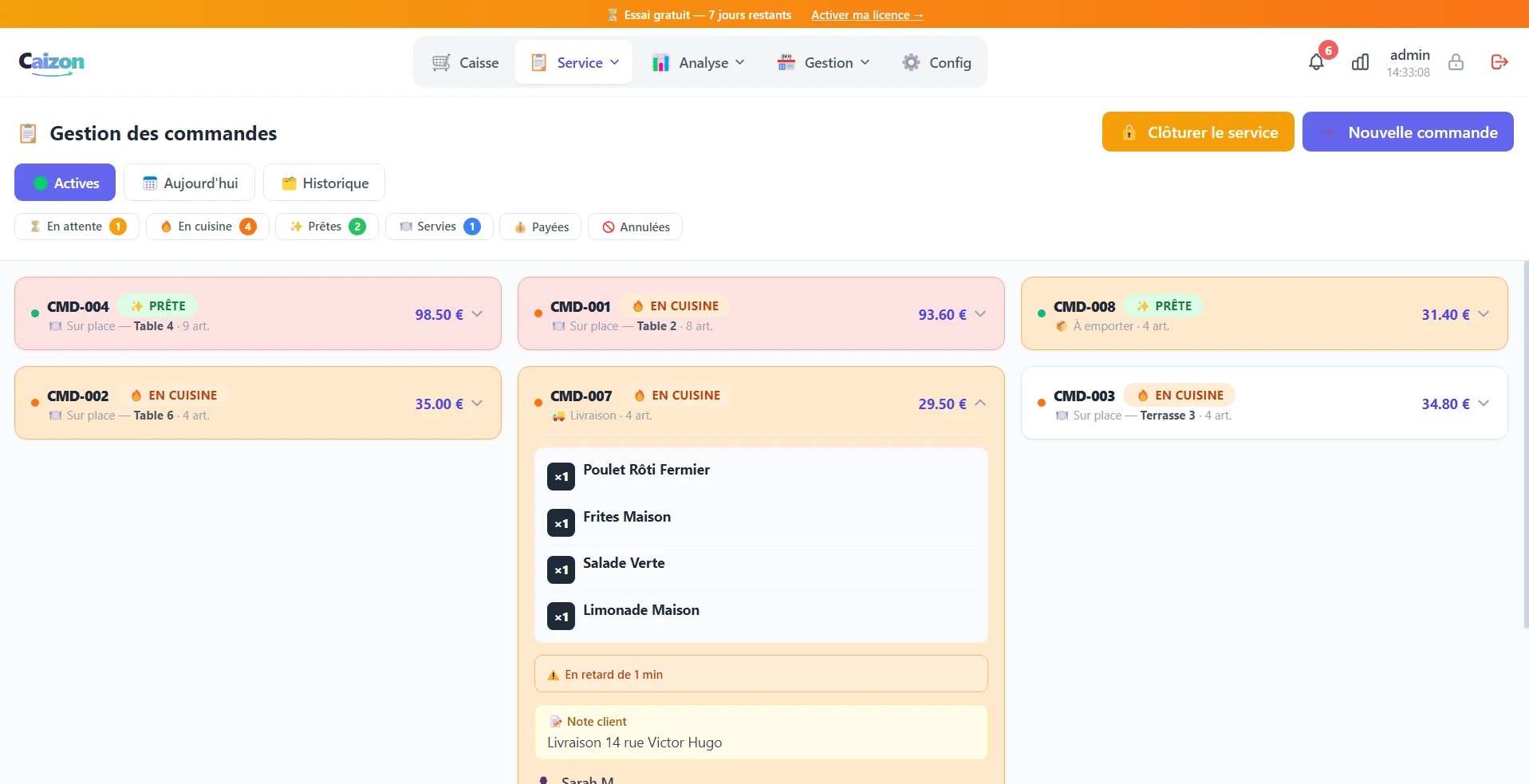
Task: Toggle the En cuisine filter chip
Action: 207,227
